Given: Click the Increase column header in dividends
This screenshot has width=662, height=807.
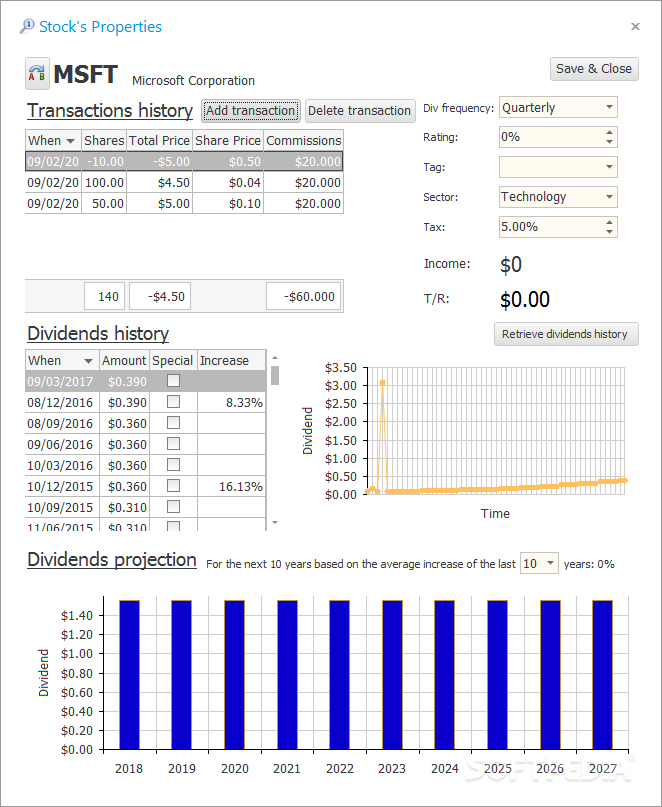Looking at the screenshot, I should click(x=232, y=360).
